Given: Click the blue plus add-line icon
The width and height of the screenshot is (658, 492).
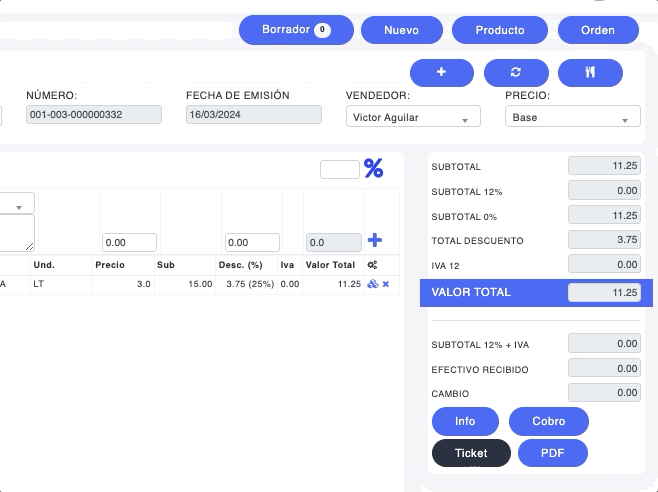Looking at the screenshot, I should (x=375, y=240).
